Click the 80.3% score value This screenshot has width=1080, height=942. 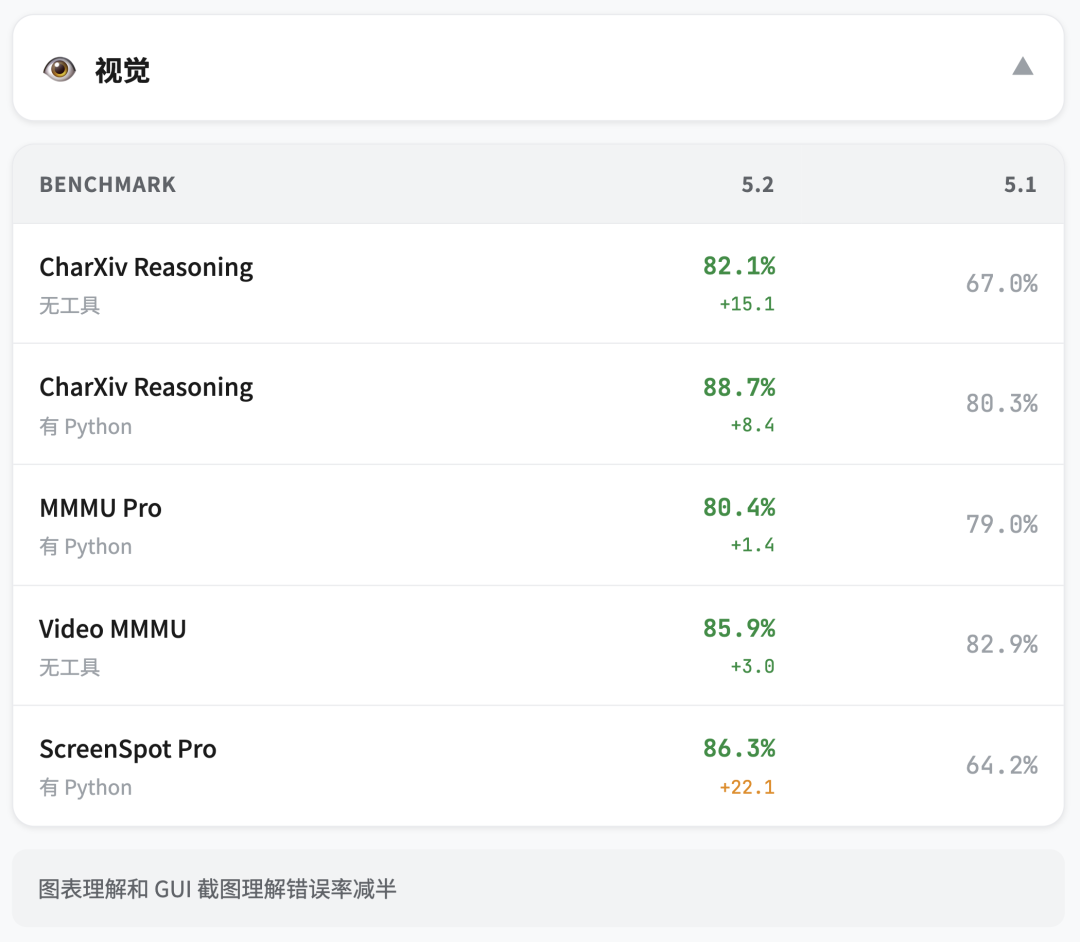pyautogui.click(x=1001, y=404)
